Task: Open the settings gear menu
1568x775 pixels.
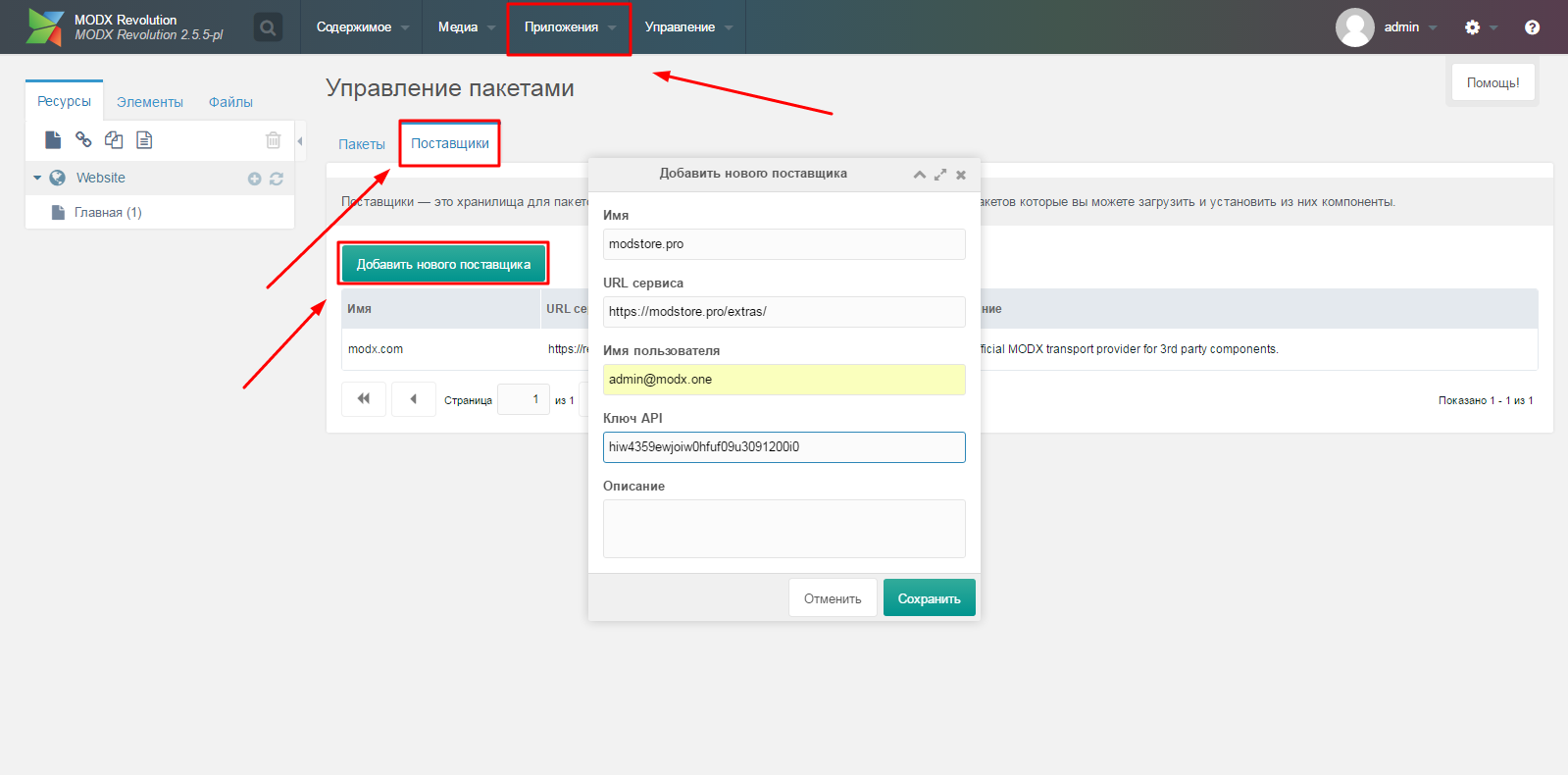Action: click(1472, 27)
